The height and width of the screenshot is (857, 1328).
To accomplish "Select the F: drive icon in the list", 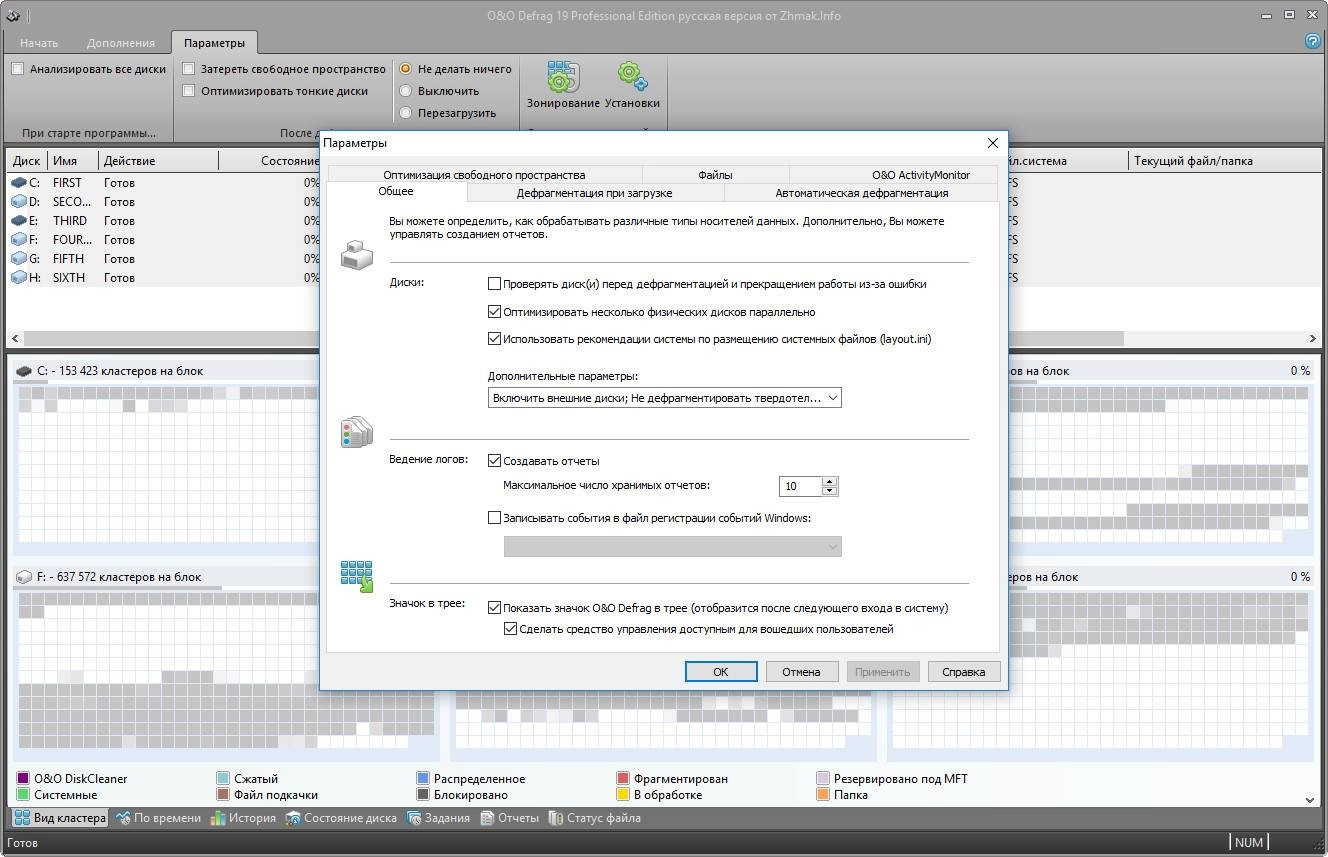I will coord(19,240).
